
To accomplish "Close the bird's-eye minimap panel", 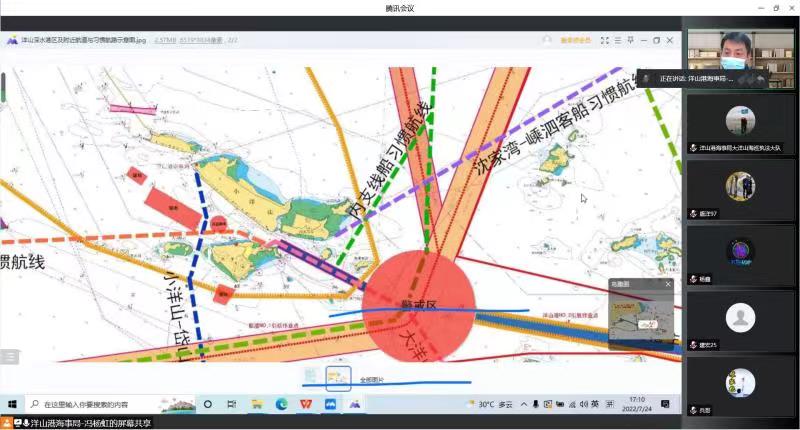I will [x=668, y=284].
